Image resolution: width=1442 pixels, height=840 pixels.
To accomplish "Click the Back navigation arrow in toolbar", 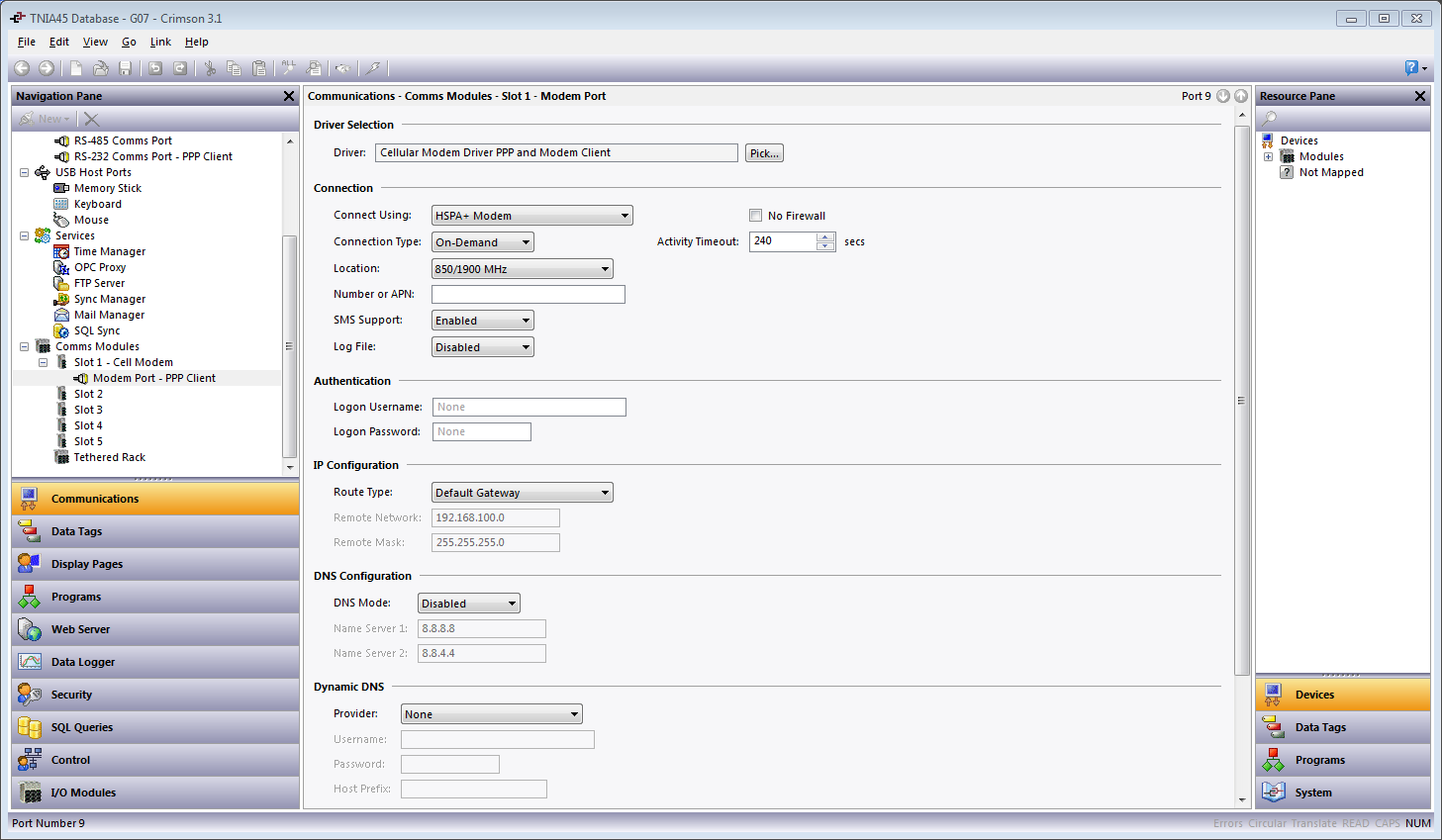I will tap(22, 68).
